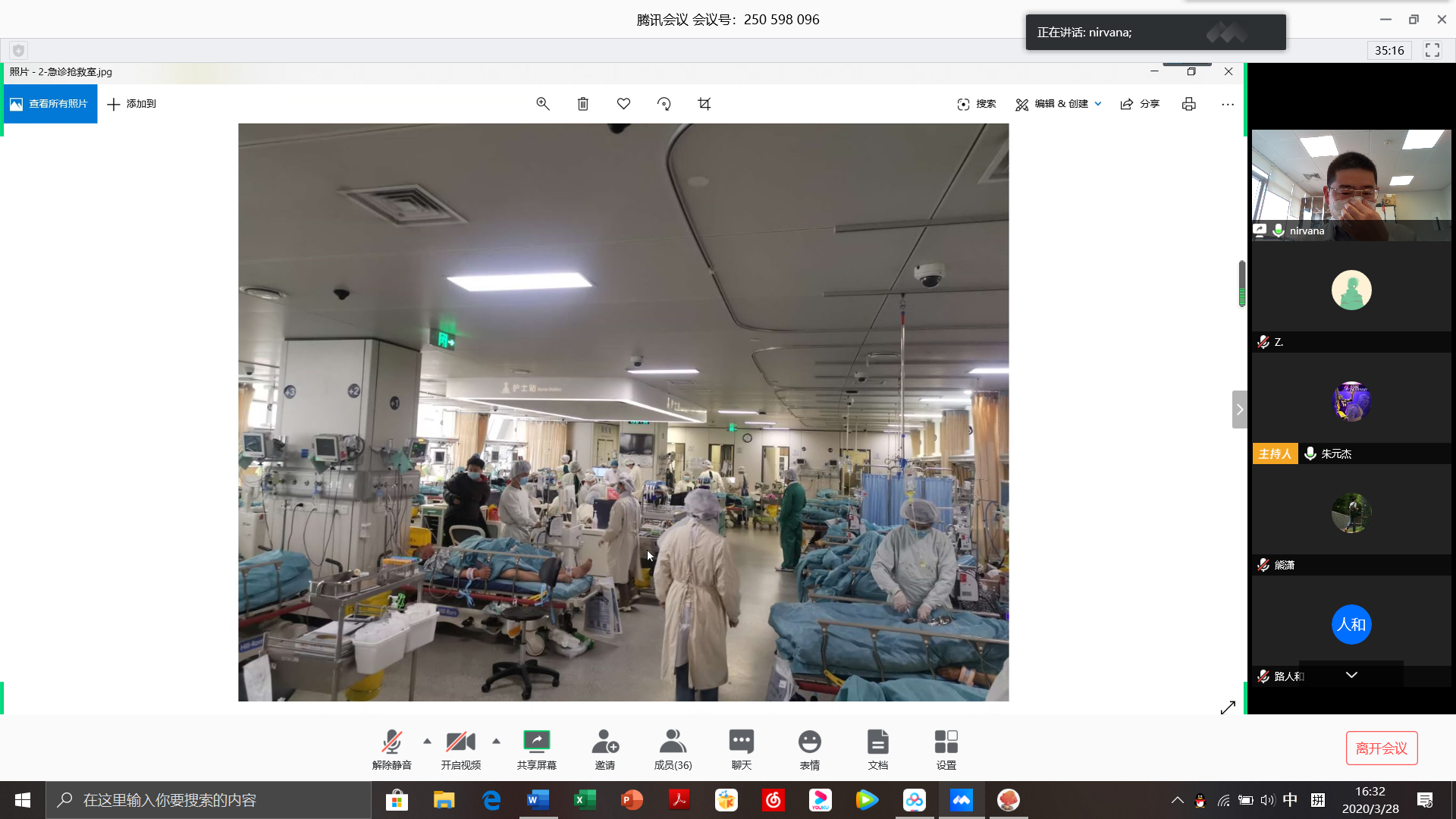The width and height of the screenshot is (1456, 819).
Task: Expand audio options arrow next to 解除静音
Action: (x=427, y=741)
